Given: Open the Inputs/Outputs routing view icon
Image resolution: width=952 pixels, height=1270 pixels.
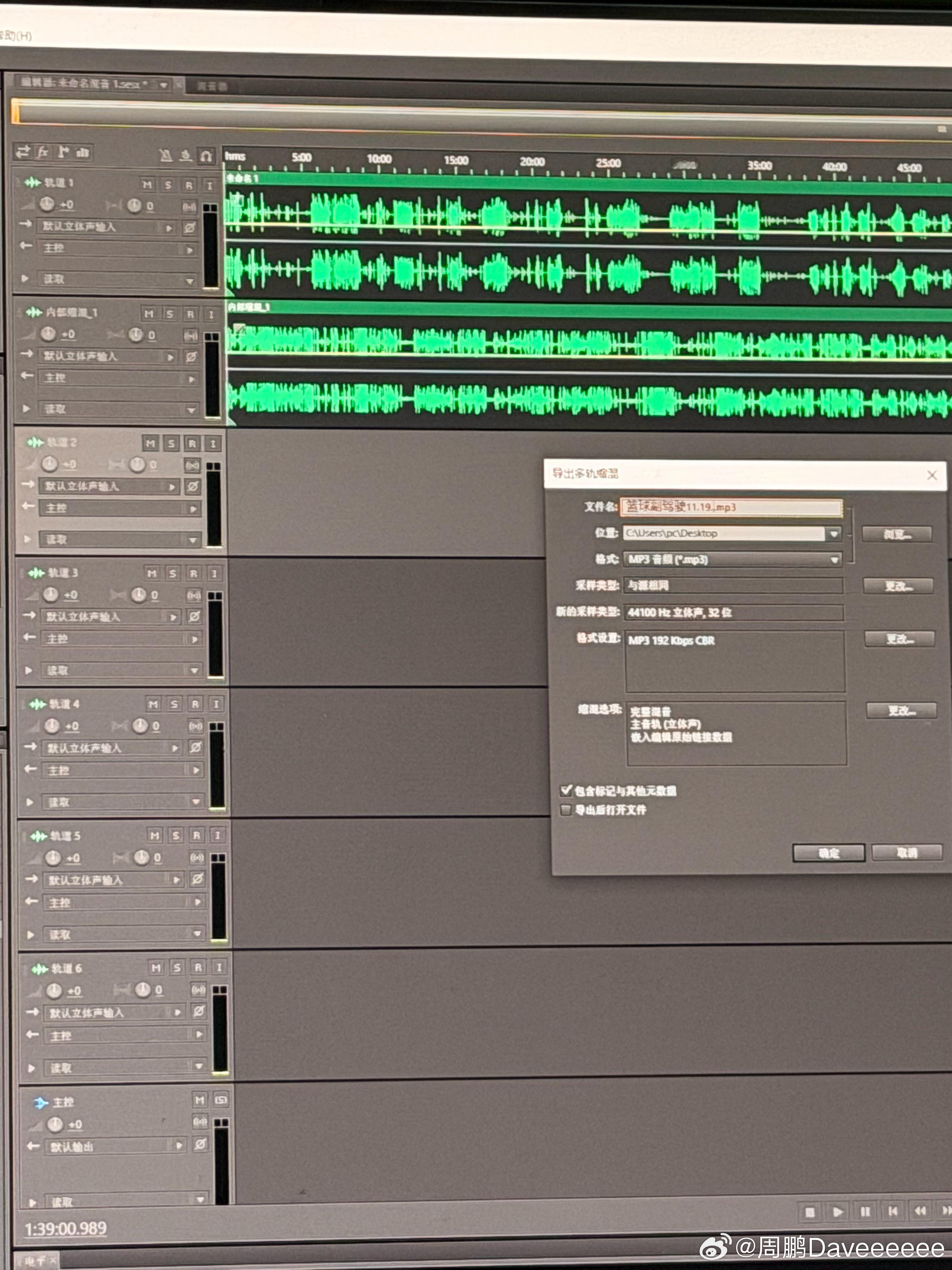Looking at the screenshot, I should pos(23,152).
